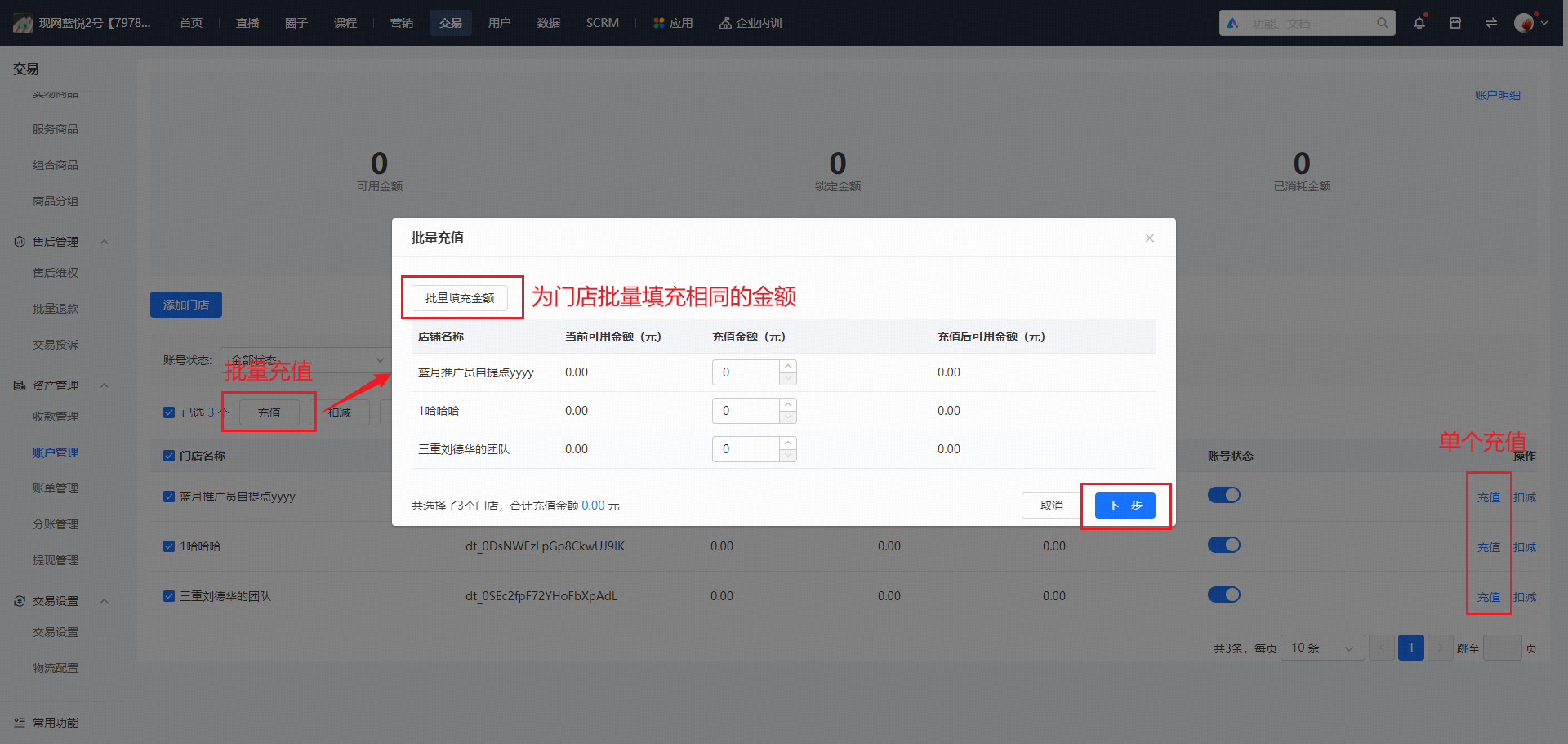
Task: Click the search magnifier icon
Action: [x=1382, y=23]
